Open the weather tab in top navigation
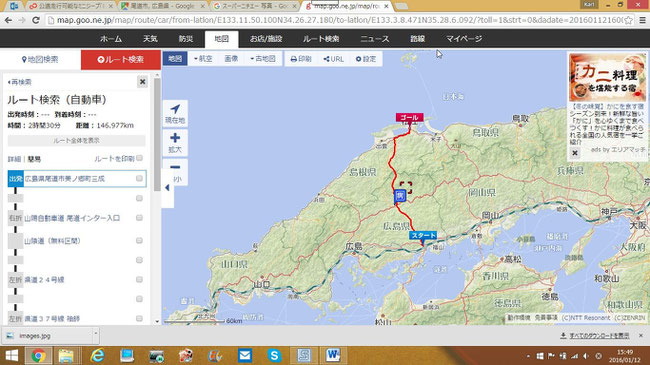The height and width of the screenshot is (365, 650). (150, 39)
